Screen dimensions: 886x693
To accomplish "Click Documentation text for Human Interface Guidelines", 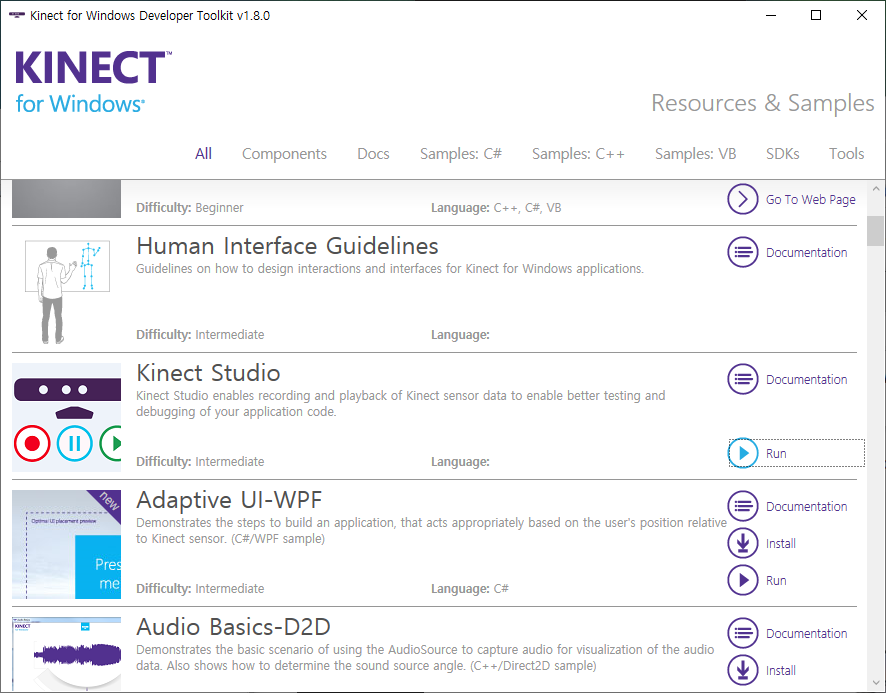I will [806, 253].
